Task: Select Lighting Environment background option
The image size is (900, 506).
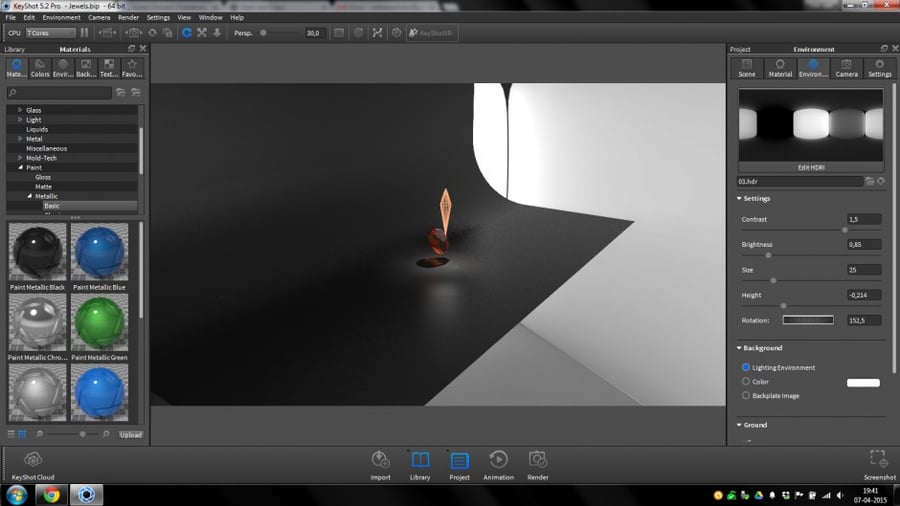Action: tap(746, 367)
